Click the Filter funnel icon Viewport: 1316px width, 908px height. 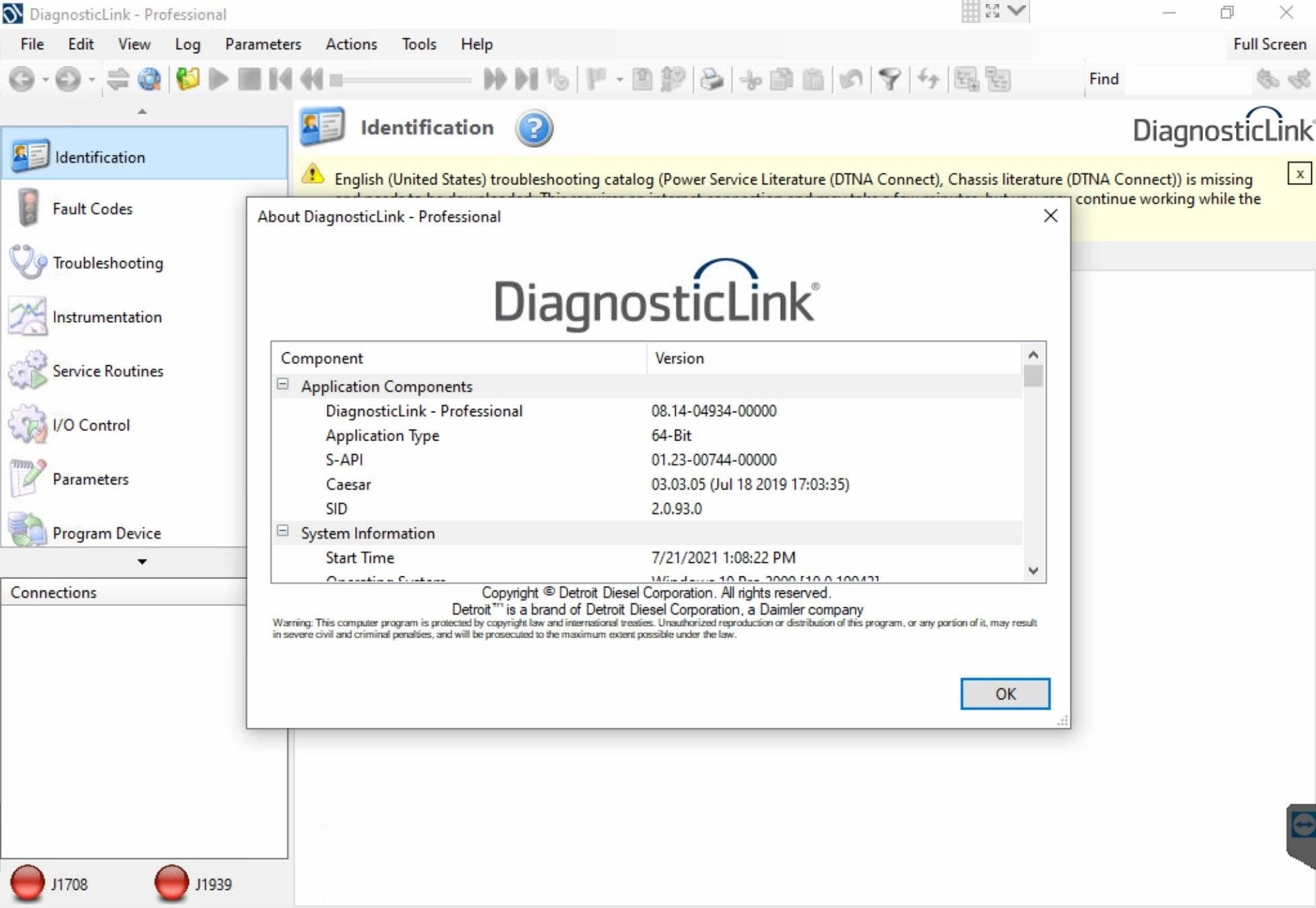(x=890, y=79)
